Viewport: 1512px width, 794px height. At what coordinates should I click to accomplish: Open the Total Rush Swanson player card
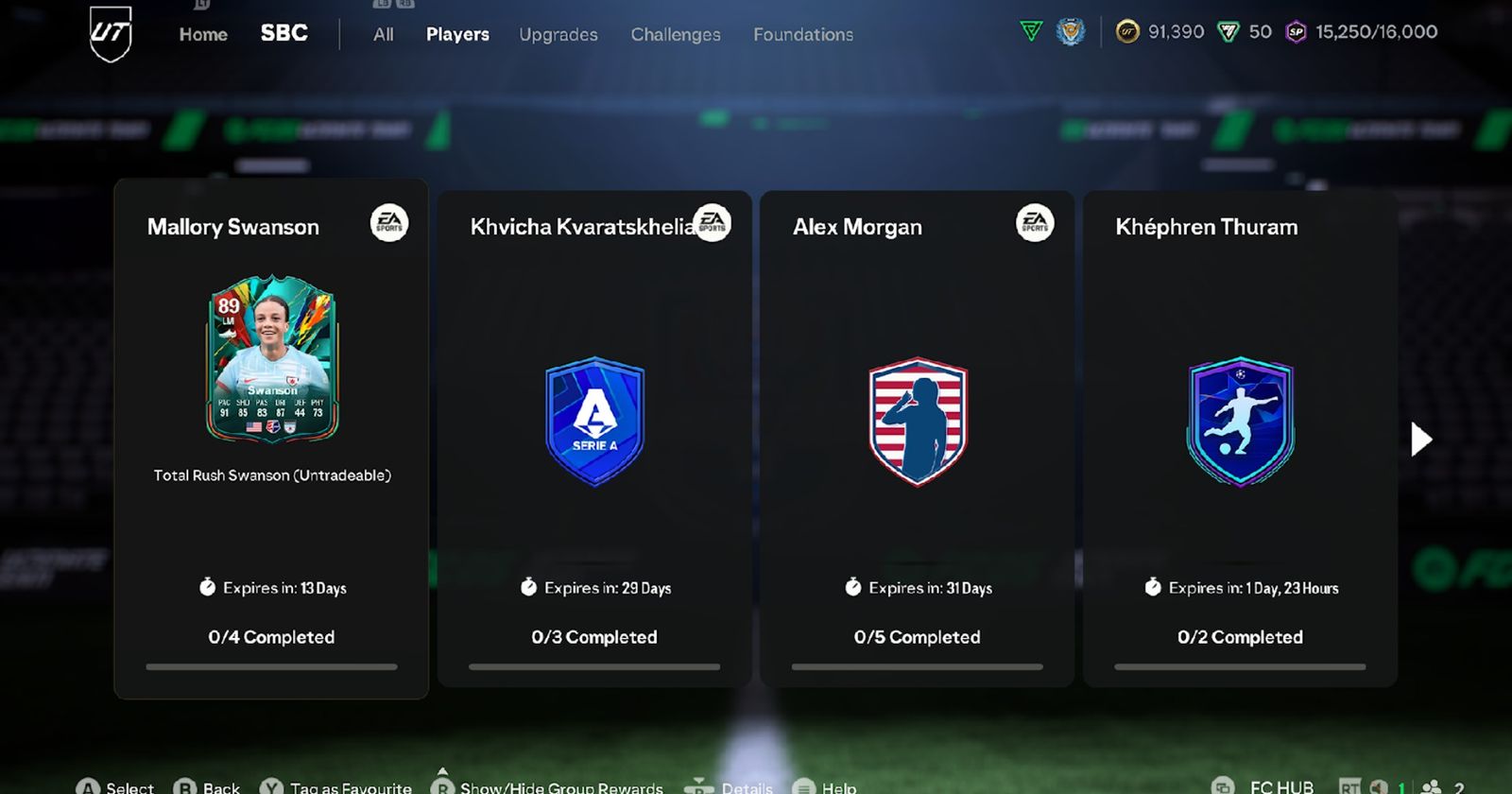click(x=272, y=359)
